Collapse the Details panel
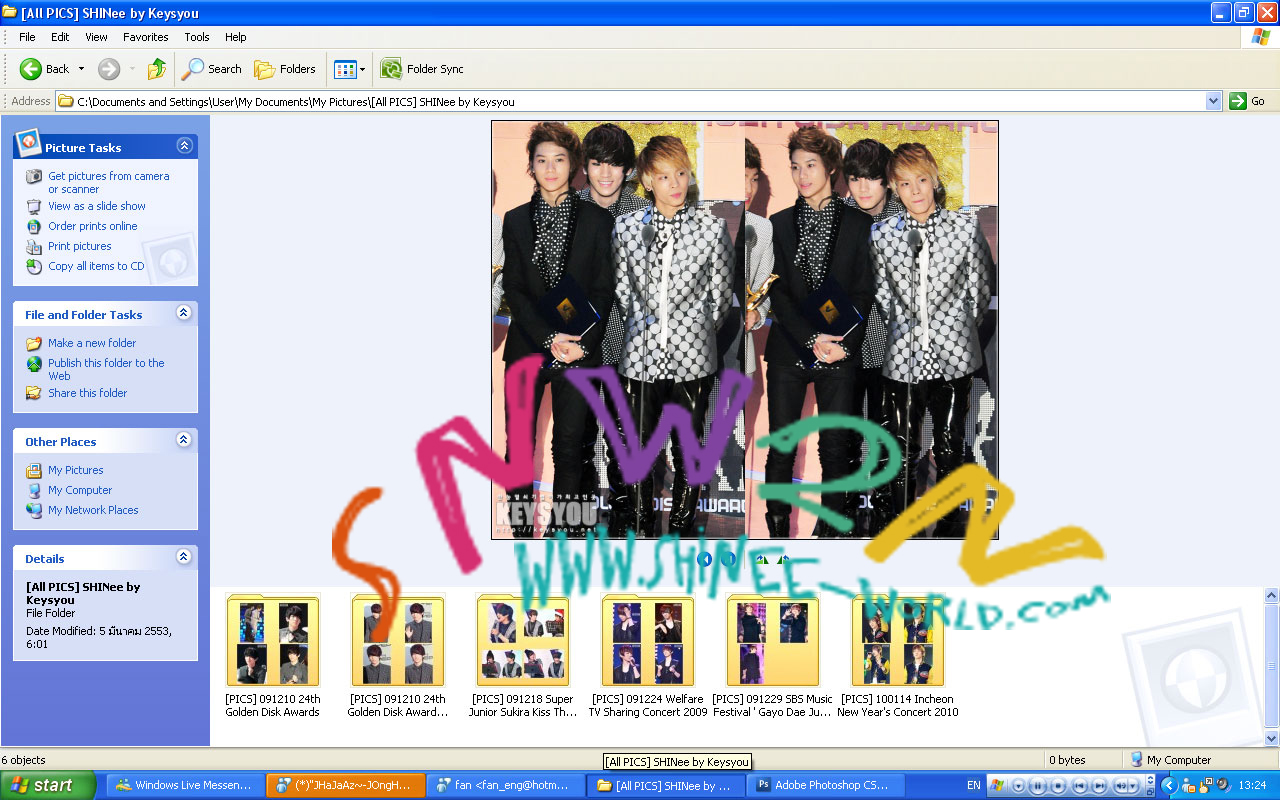This screenshot has height=800, width=1280. coord(184,557)
